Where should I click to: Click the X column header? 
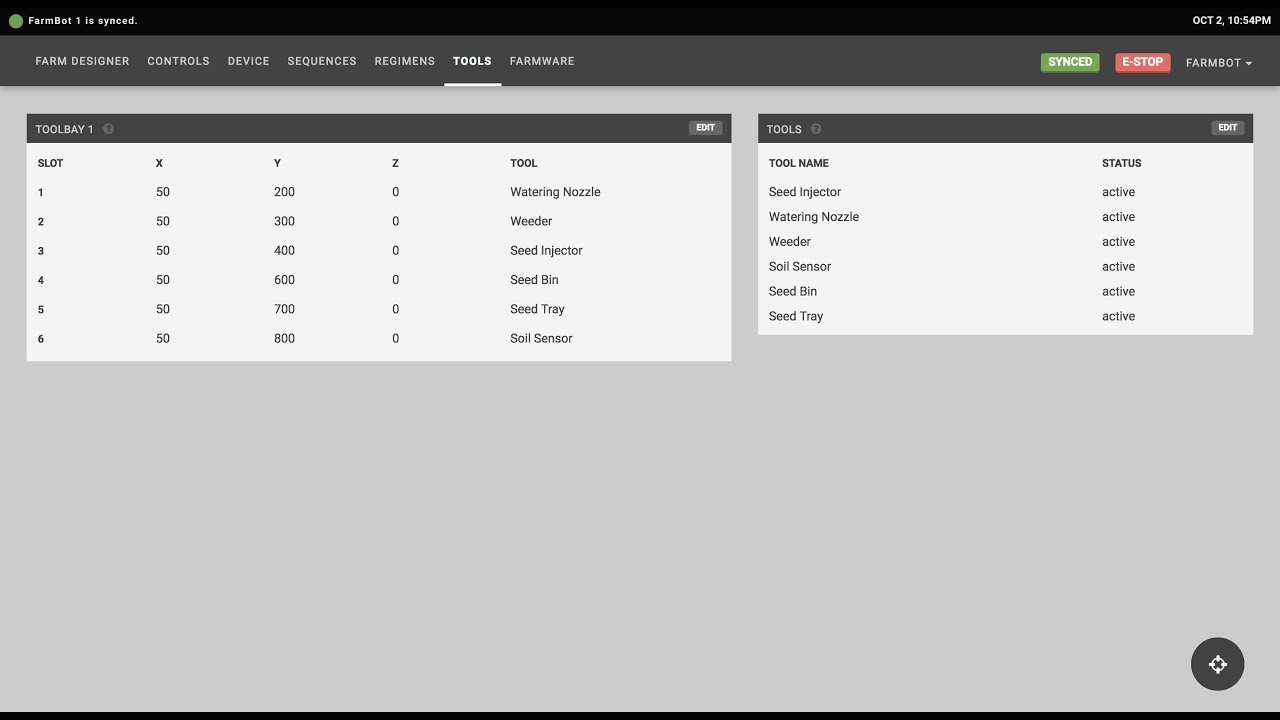coord(159,163)
